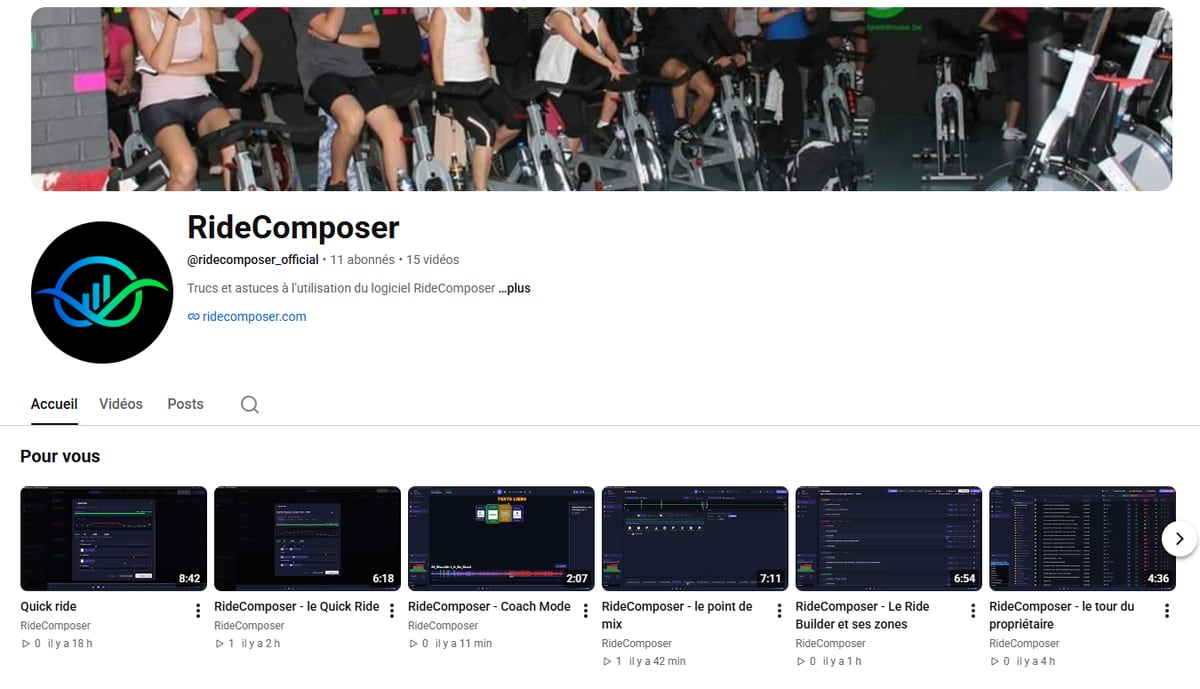Open options menu for Quick ride video

pos(198,610)
